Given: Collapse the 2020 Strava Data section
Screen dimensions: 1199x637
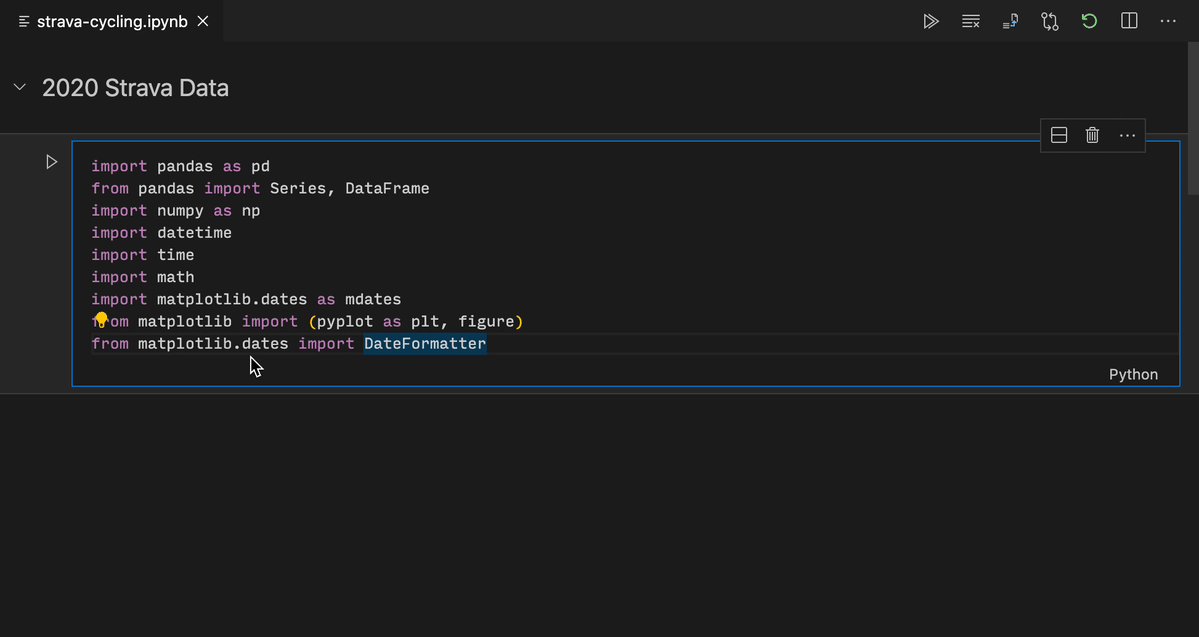Looking at the screenshot, I should (x=19, y=86).
